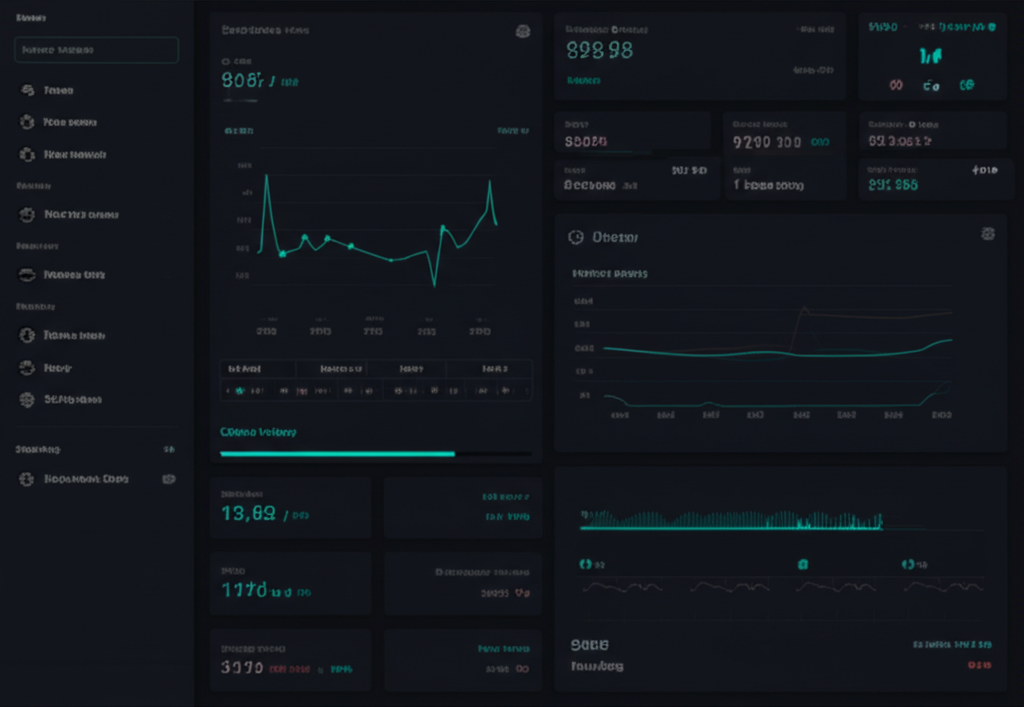Screen dimensions: 1024x707
Task: Click the highest left peak on the main line chart
Action: [x=266, y=177]
